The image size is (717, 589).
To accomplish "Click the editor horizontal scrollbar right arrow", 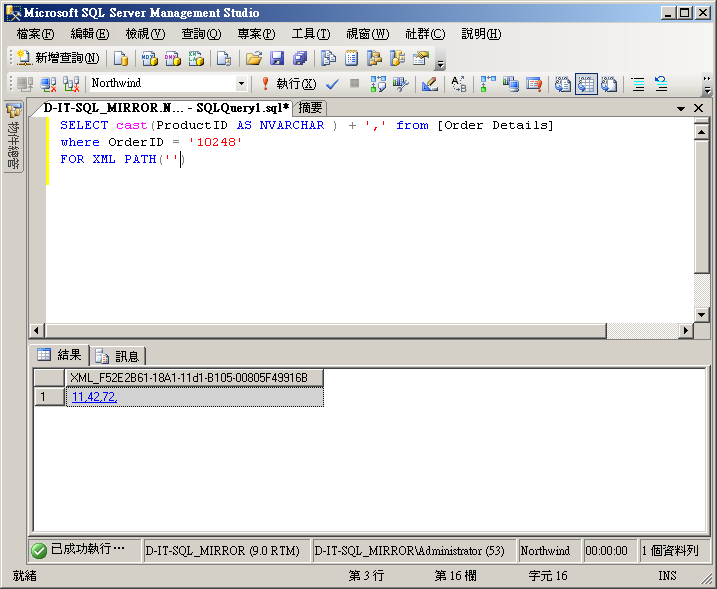I will tap(685, 330).
